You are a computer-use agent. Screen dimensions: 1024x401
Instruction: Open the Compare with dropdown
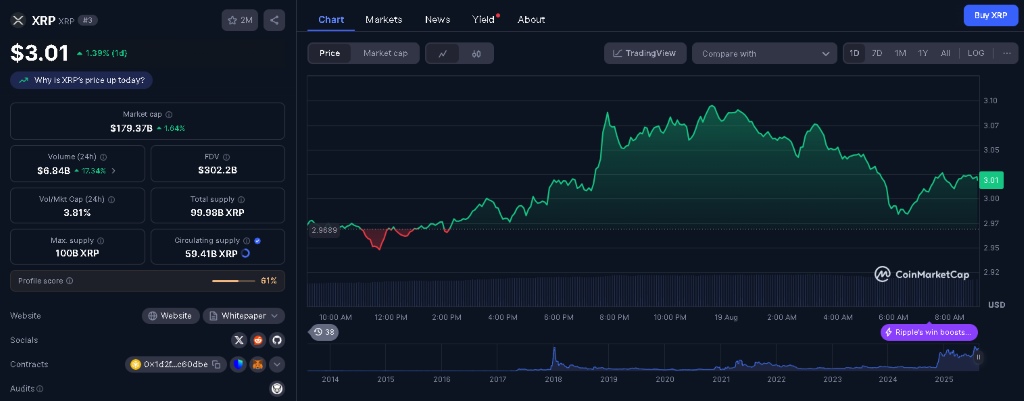pos(764,54)
